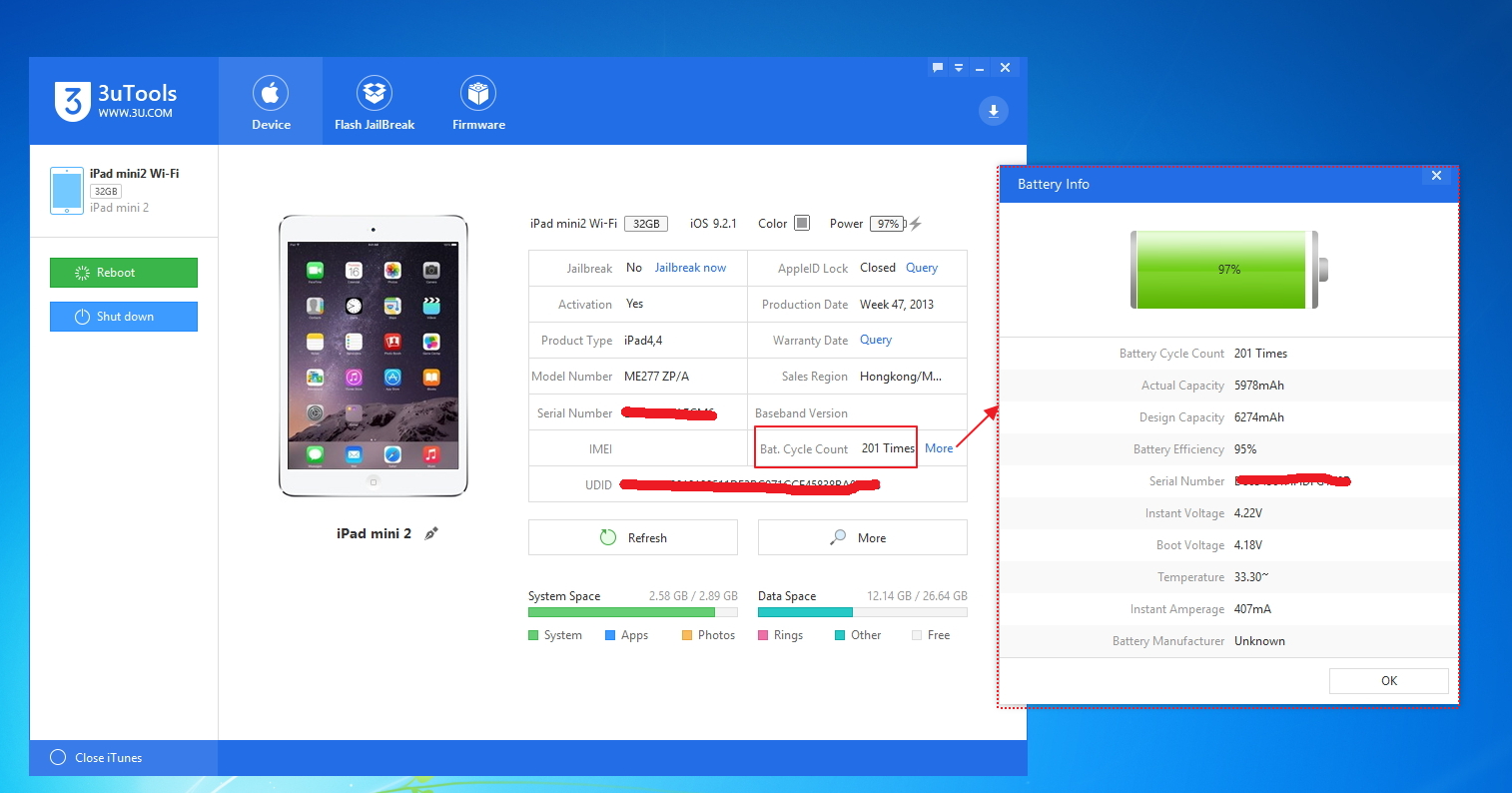Open the feedback speech bubble icon

(937, 68)
